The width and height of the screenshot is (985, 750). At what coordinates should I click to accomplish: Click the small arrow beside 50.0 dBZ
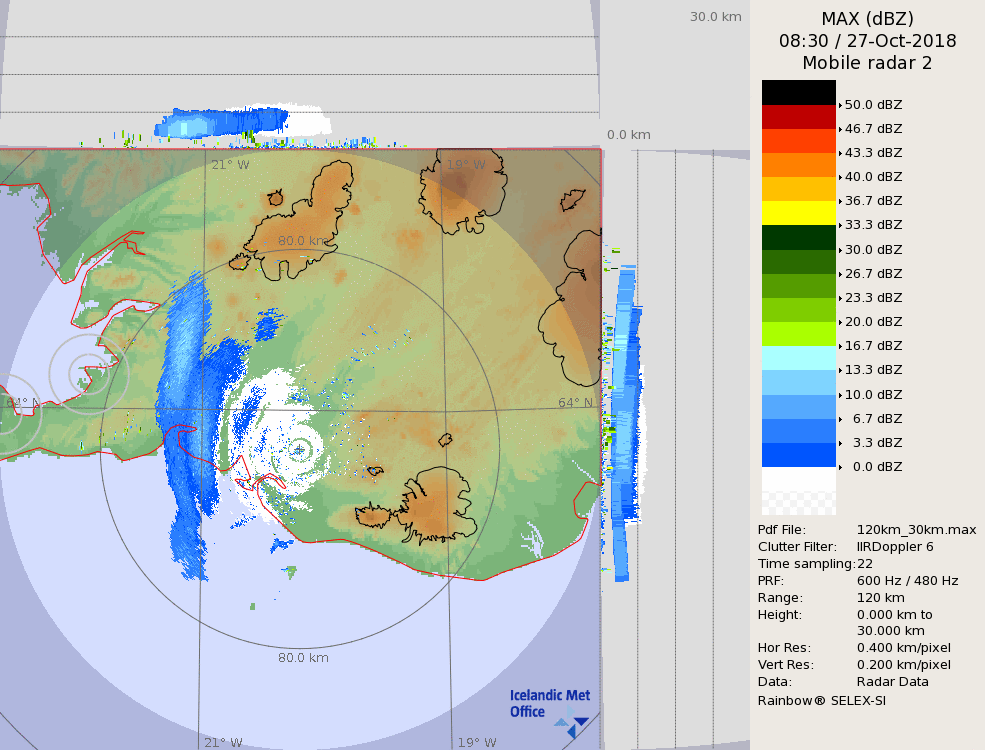(840, 105)
